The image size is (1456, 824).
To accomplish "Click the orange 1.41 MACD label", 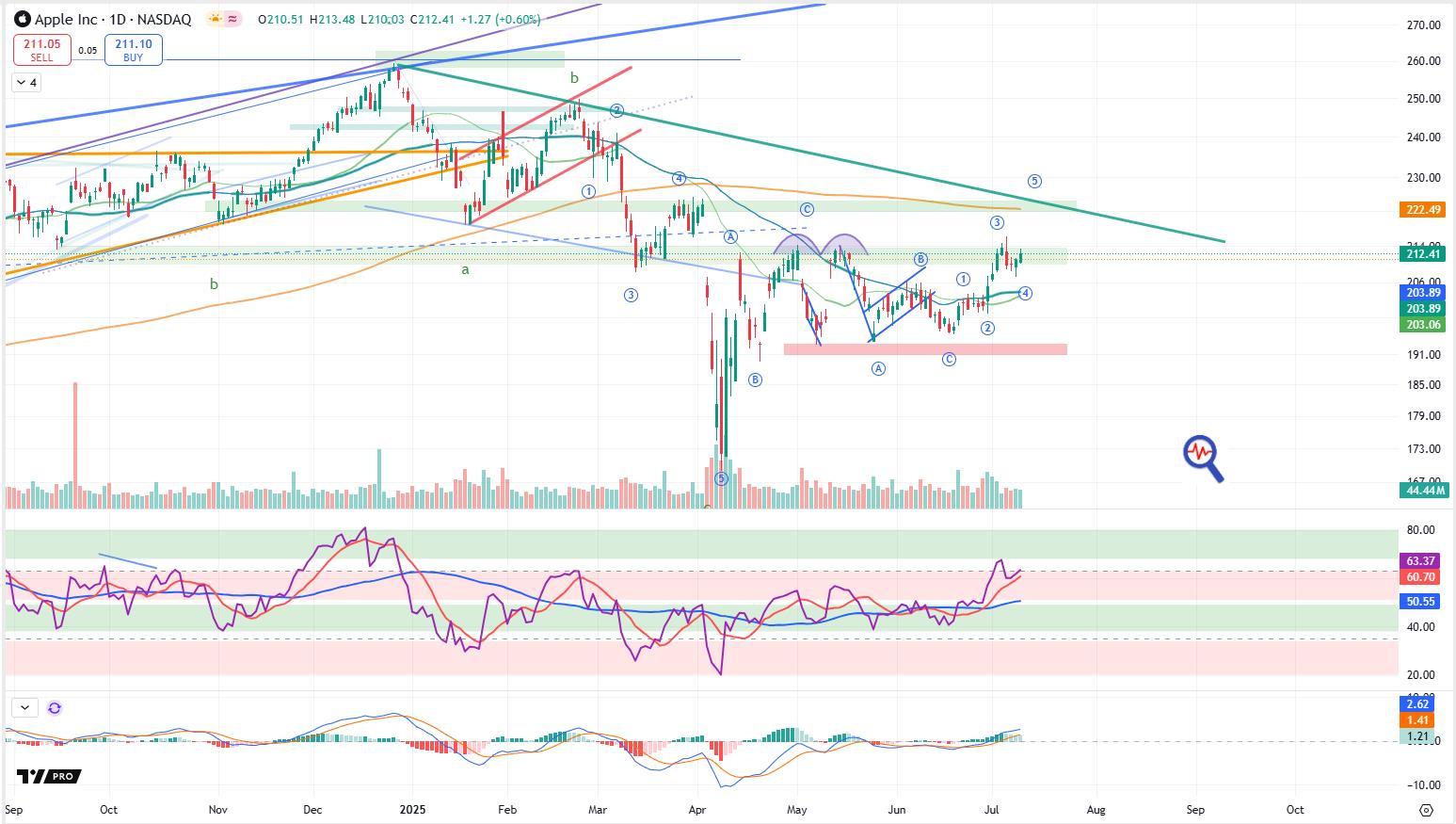I will click(x=1417, y=720).
